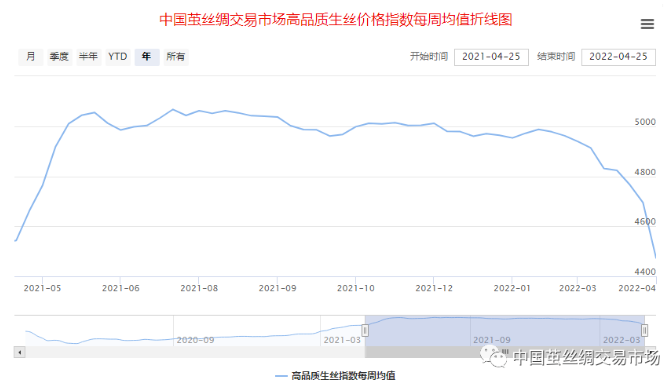Open the hamburger chart menu icon
672x392 pixels.
click(x=647, y=24)
